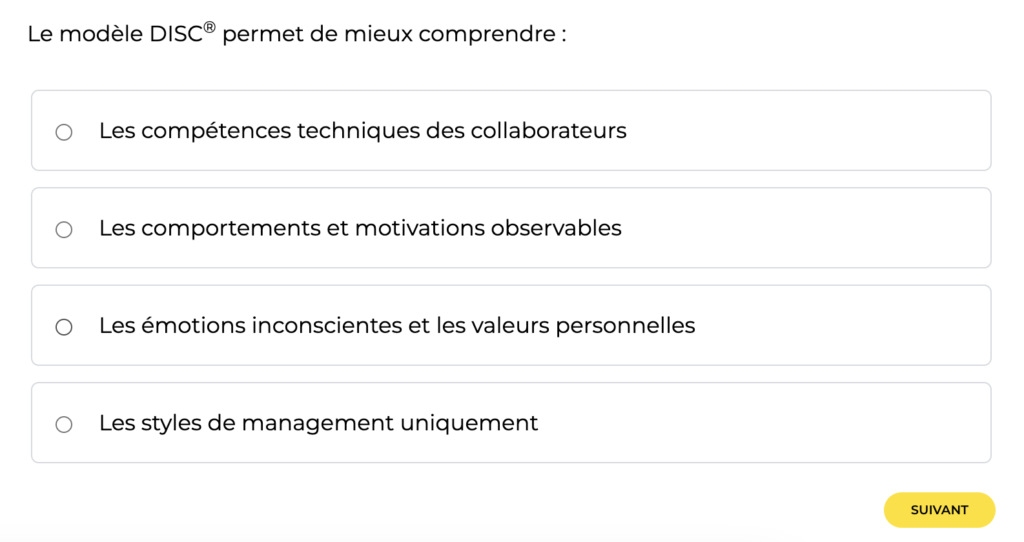
Task: Click empty right area of first answer card
Action: [x=820, y=131]
